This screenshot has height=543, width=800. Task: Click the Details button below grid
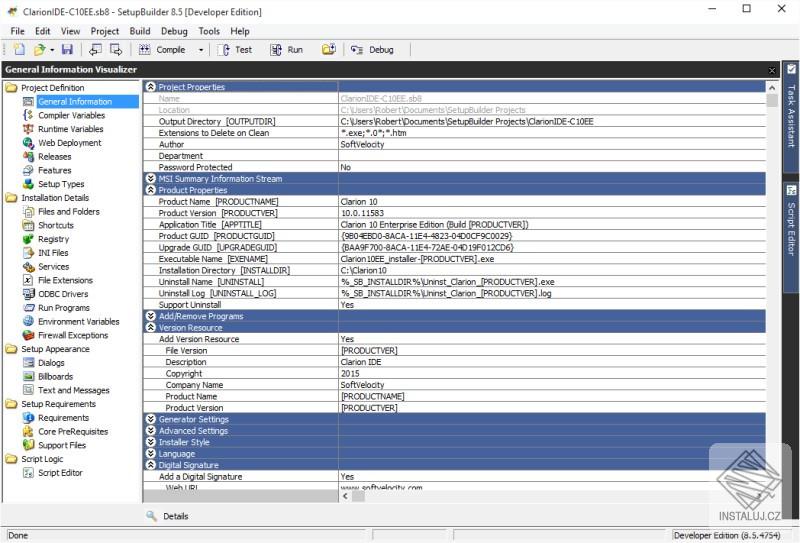(167, 516)
